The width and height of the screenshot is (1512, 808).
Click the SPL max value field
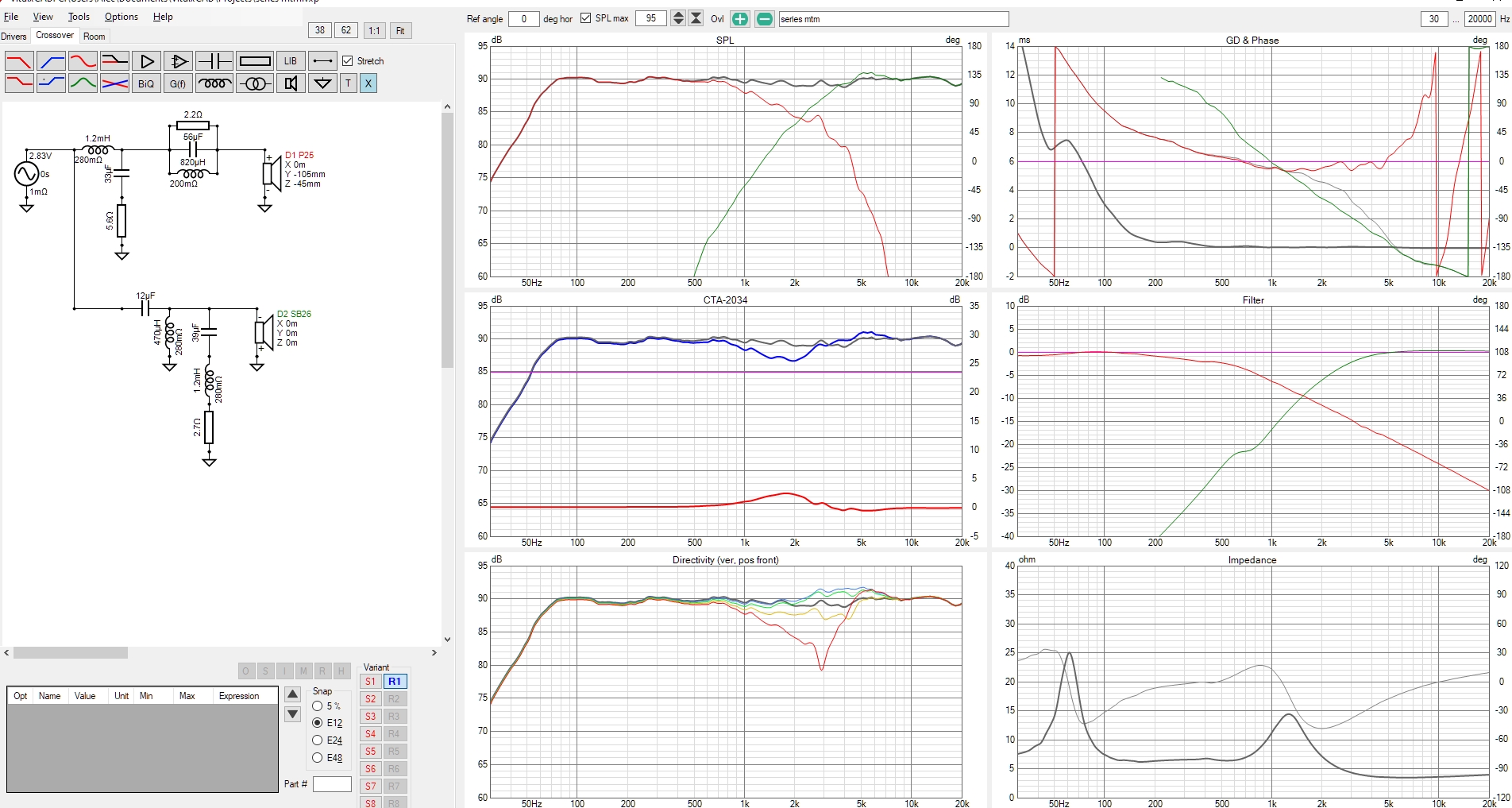pyautogui.click(x=650, y=18)
